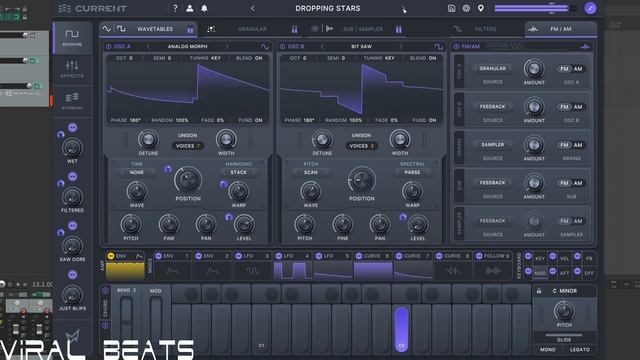Click the LEGATO button
This screenshot has height=360, width=640.
click(x=580, y=350)
